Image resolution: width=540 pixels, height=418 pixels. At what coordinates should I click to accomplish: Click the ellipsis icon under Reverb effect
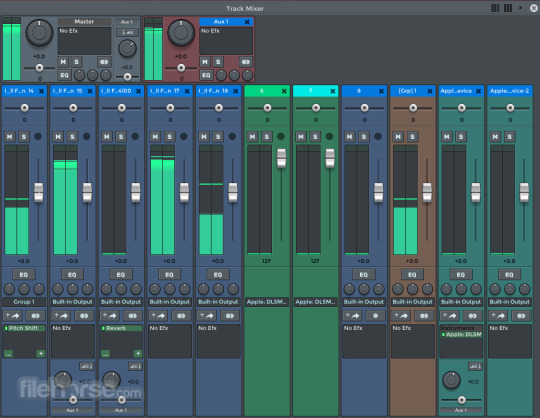point(105,354)
